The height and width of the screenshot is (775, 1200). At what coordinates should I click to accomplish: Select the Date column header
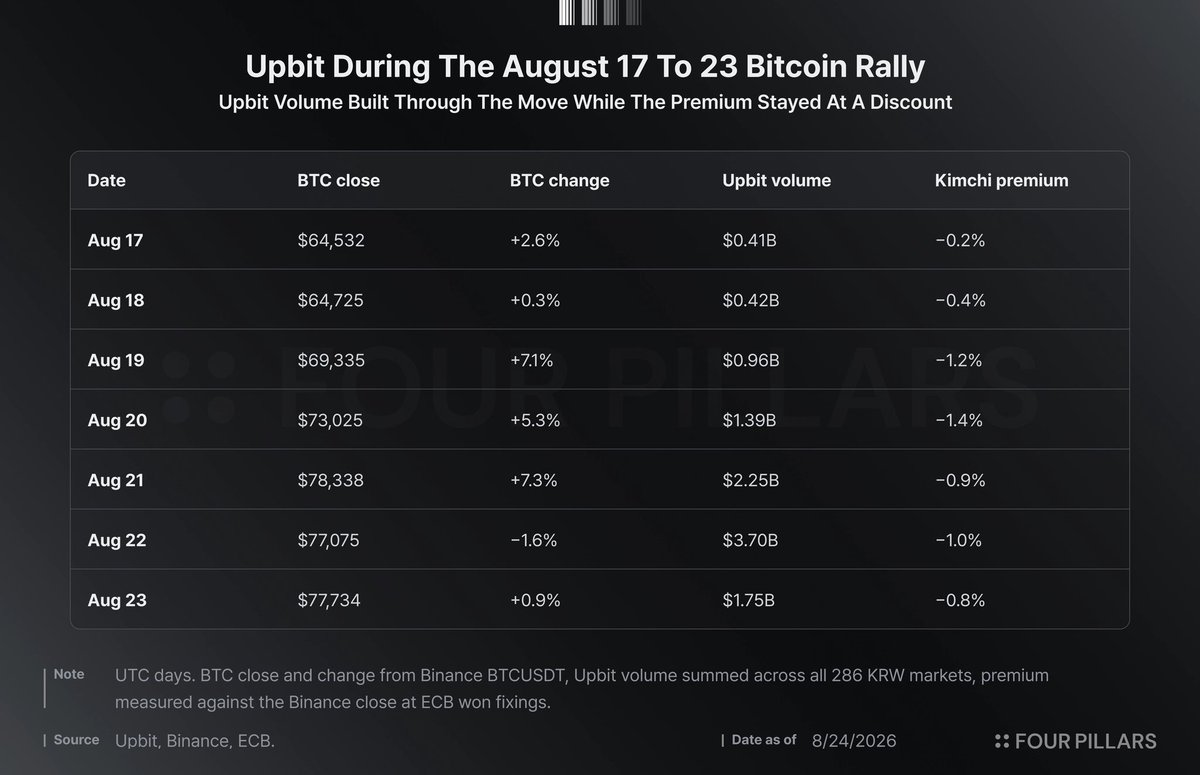coord(107,181)
